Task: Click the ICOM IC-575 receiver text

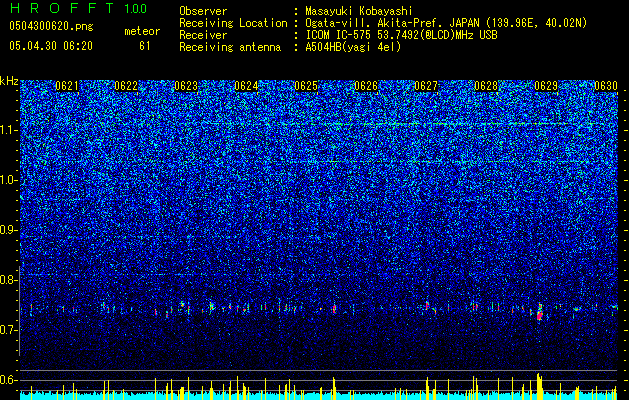Action: [x=401, y=35]
